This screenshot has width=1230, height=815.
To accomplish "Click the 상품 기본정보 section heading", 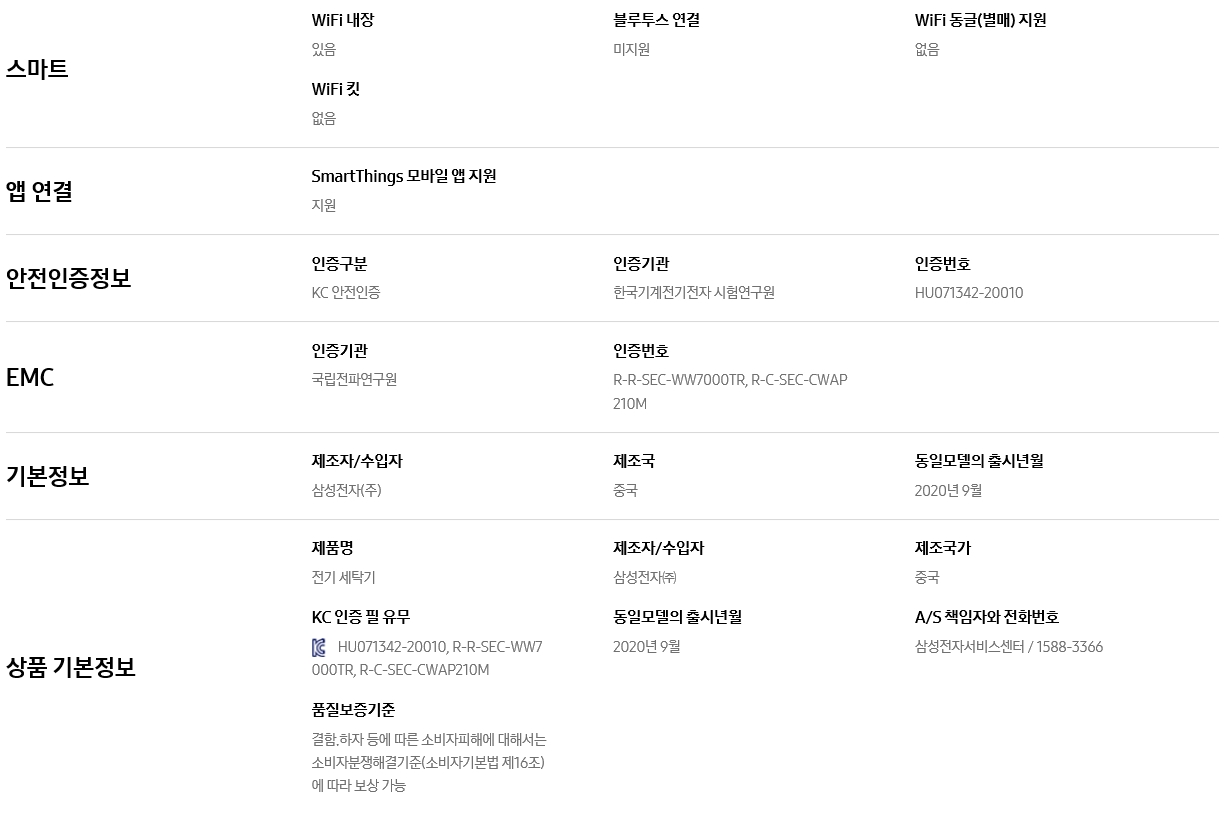I will click(71, 667).
